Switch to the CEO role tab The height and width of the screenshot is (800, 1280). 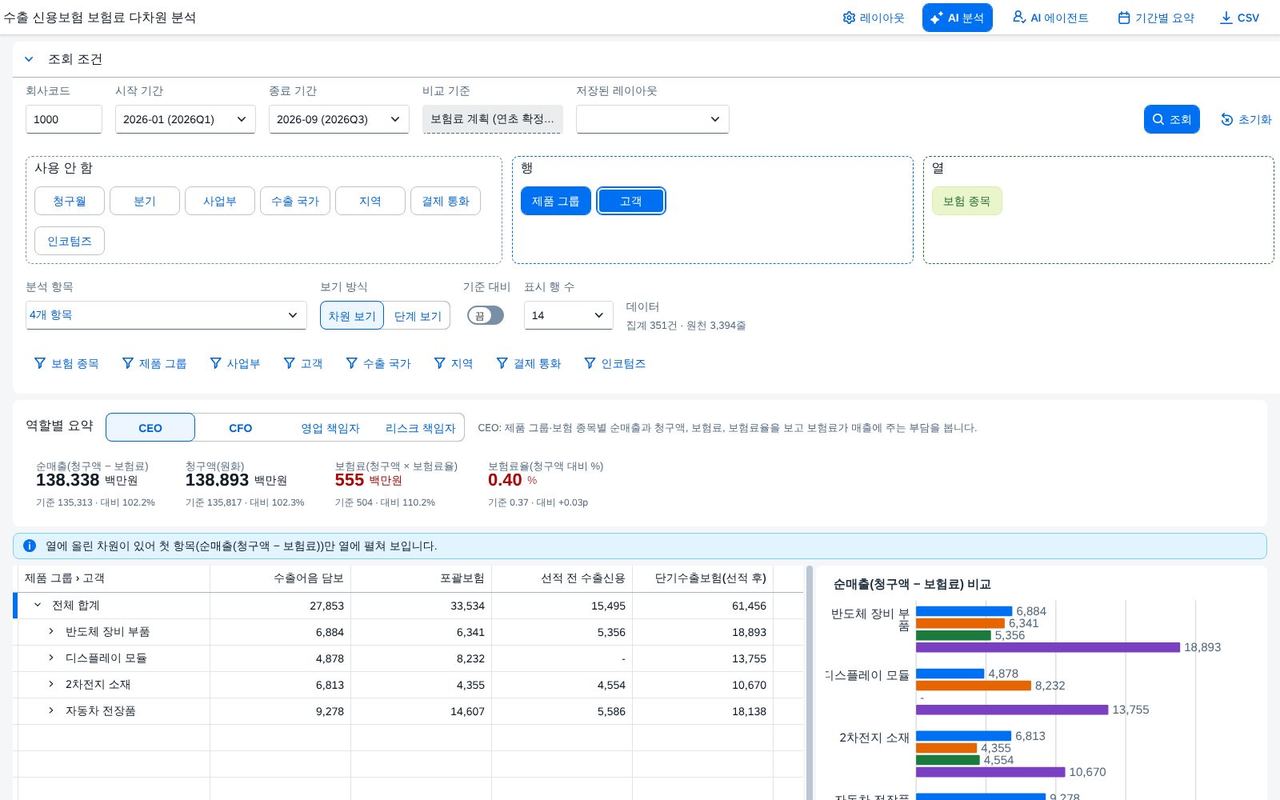click(x=150, y=428)
